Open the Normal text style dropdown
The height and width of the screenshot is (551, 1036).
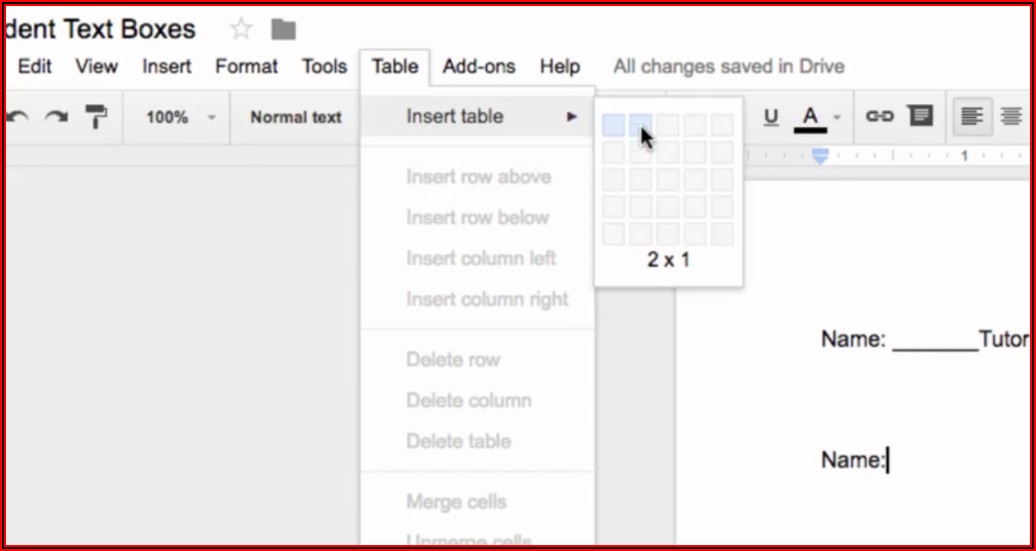[296, 117]
